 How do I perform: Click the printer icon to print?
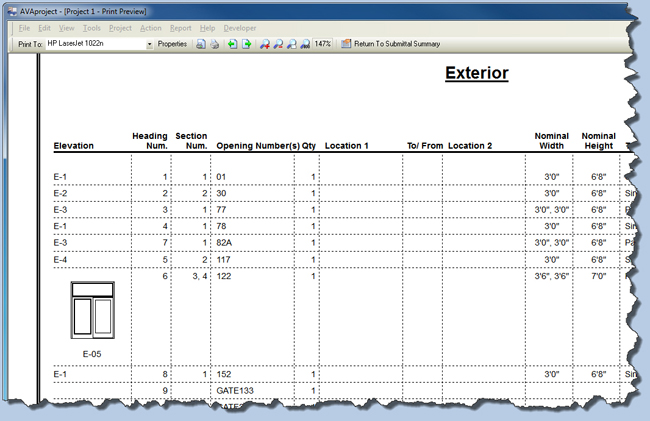(x=214, y=44)
